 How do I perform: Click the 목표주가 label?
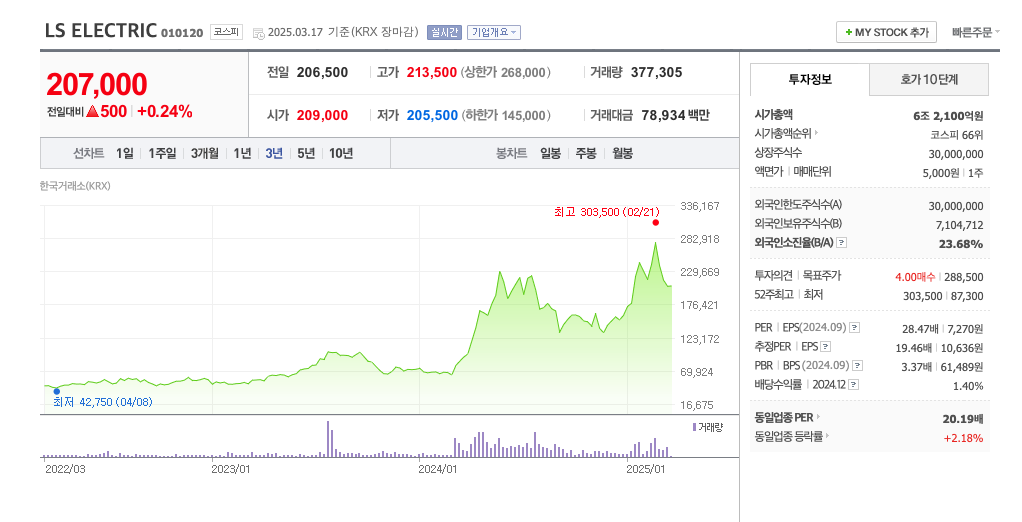821,276
